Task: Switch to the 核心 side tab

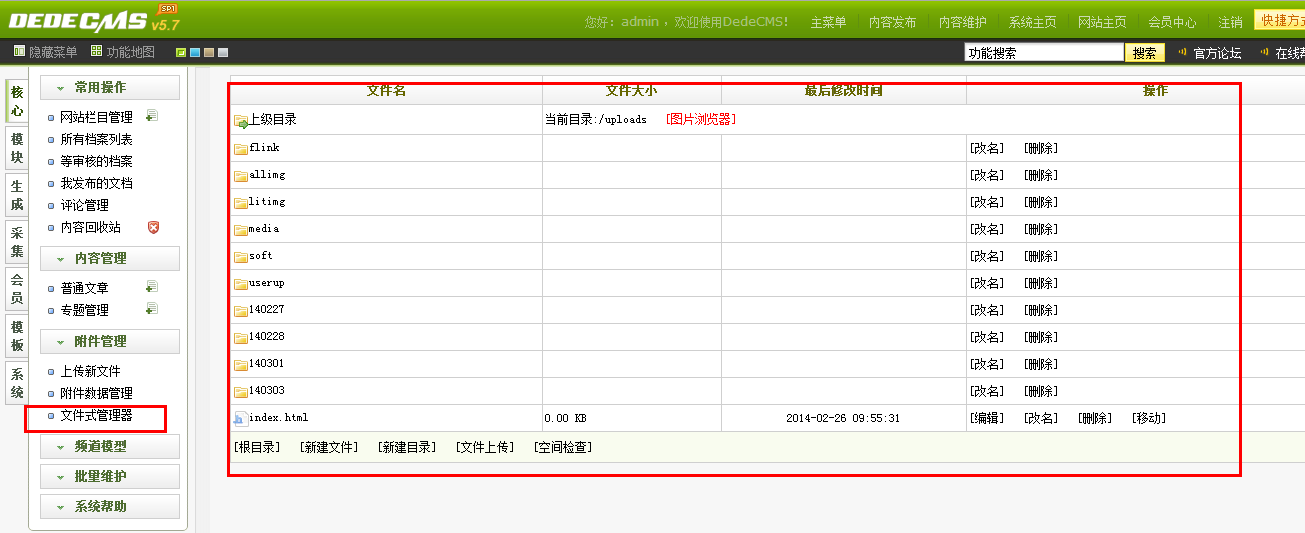Action: (17, 101)
